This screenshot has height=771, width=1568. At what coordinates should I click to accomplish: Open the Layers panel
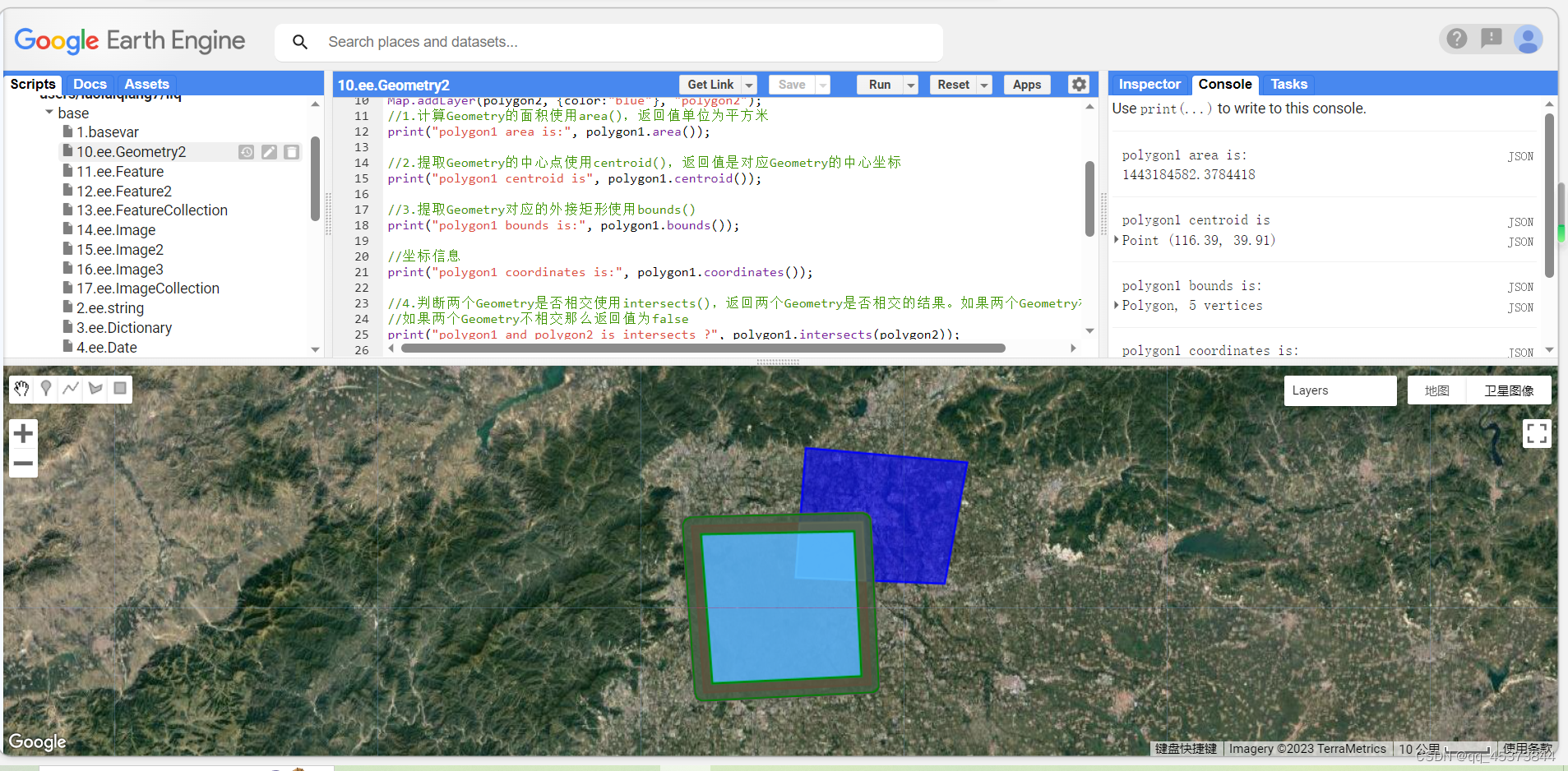(1340, 390)
